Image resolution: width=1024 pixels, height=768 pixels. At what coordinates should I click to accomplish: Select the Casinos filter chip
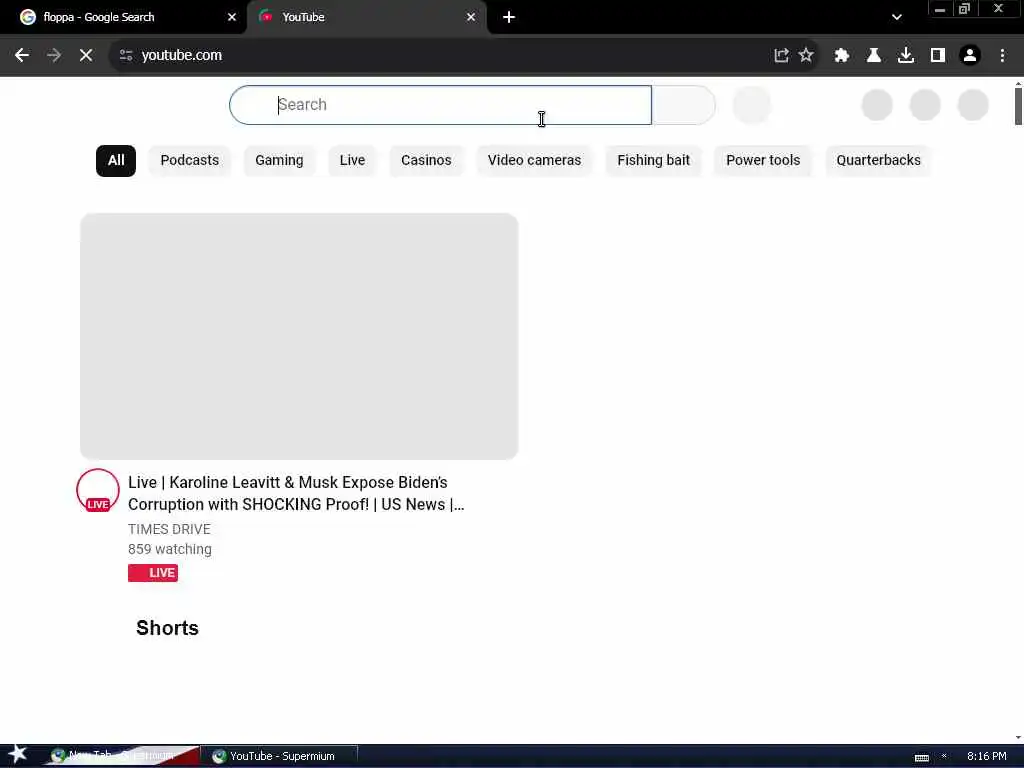coord(426,161)
